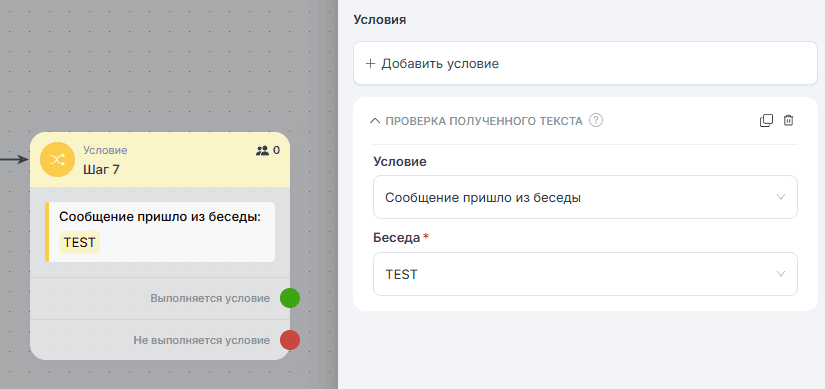This screenshot has width=825, height=389.
Task: Click the yellow shuffle condition icon
Action: click(x=57, y=159)
